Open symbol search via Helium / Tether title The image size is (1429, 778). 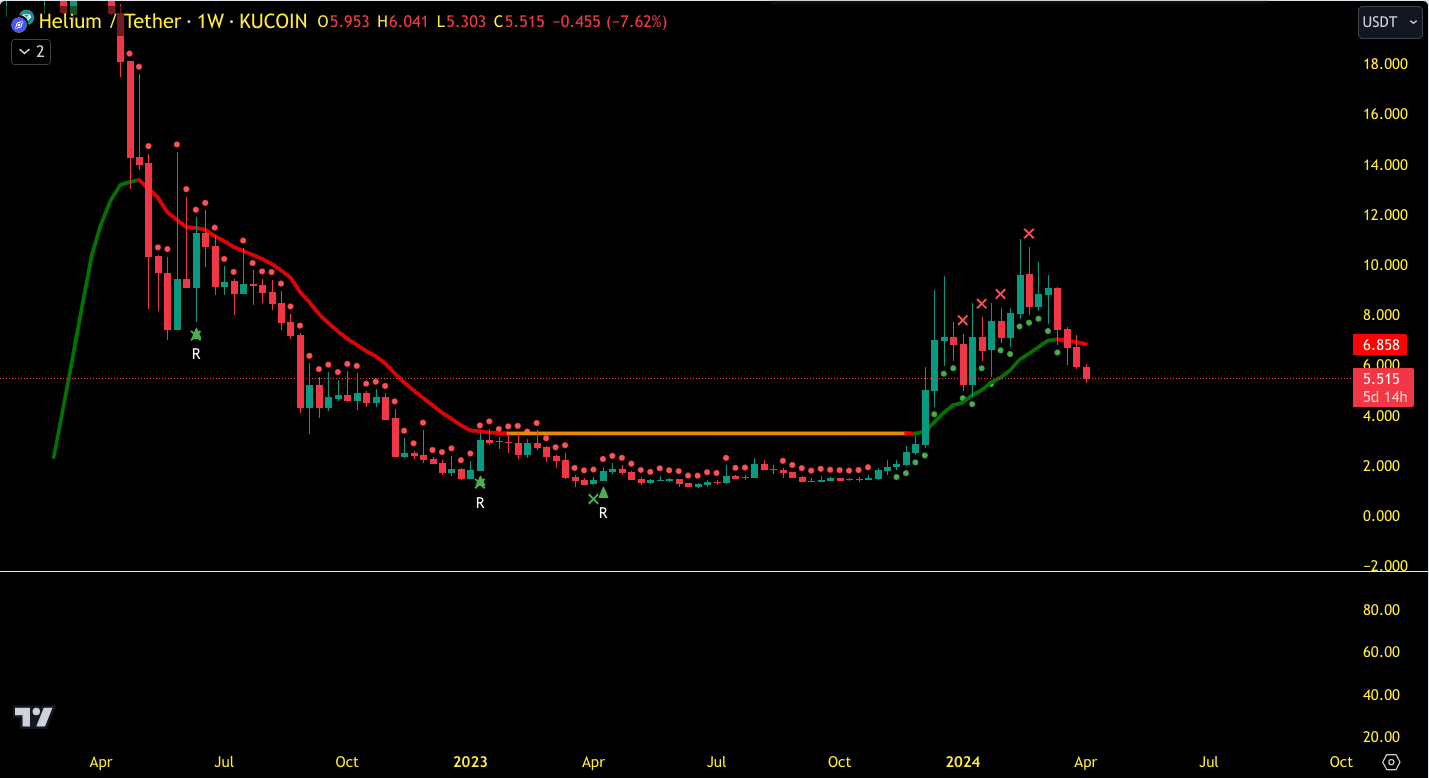[x=111, y=21]
